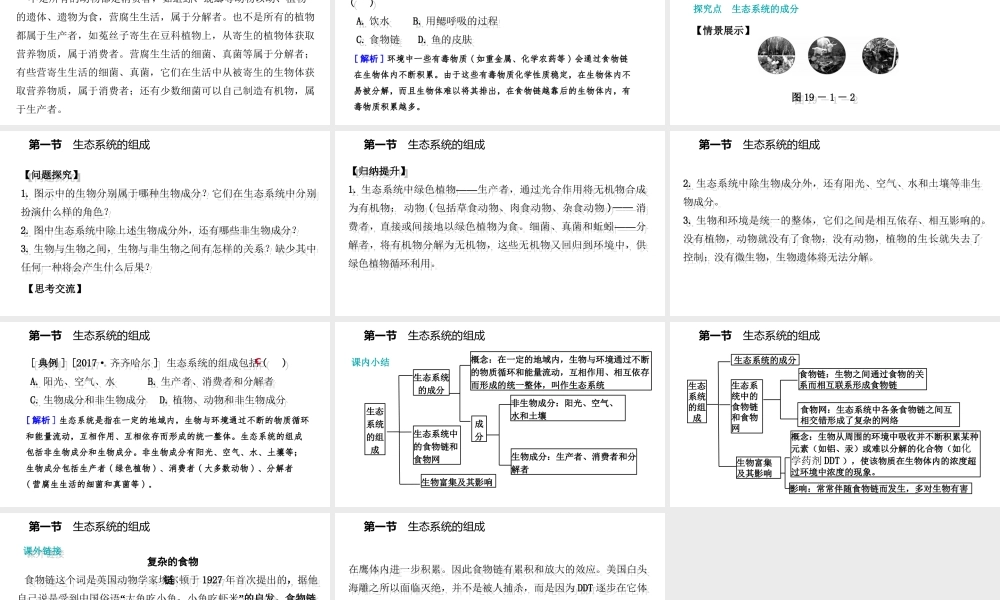Click the slide title above 【归纳提升】

click(x=424, y=145)
